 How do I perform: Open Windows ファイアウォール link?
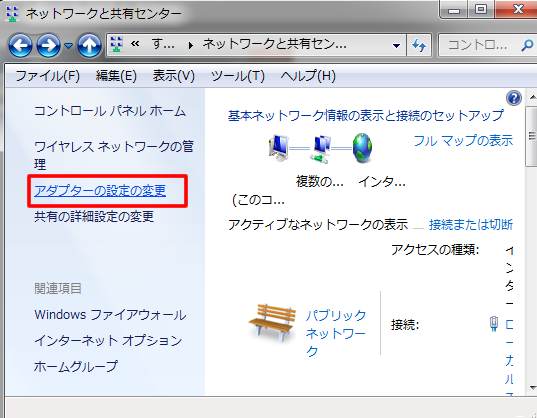coord(110,315)
